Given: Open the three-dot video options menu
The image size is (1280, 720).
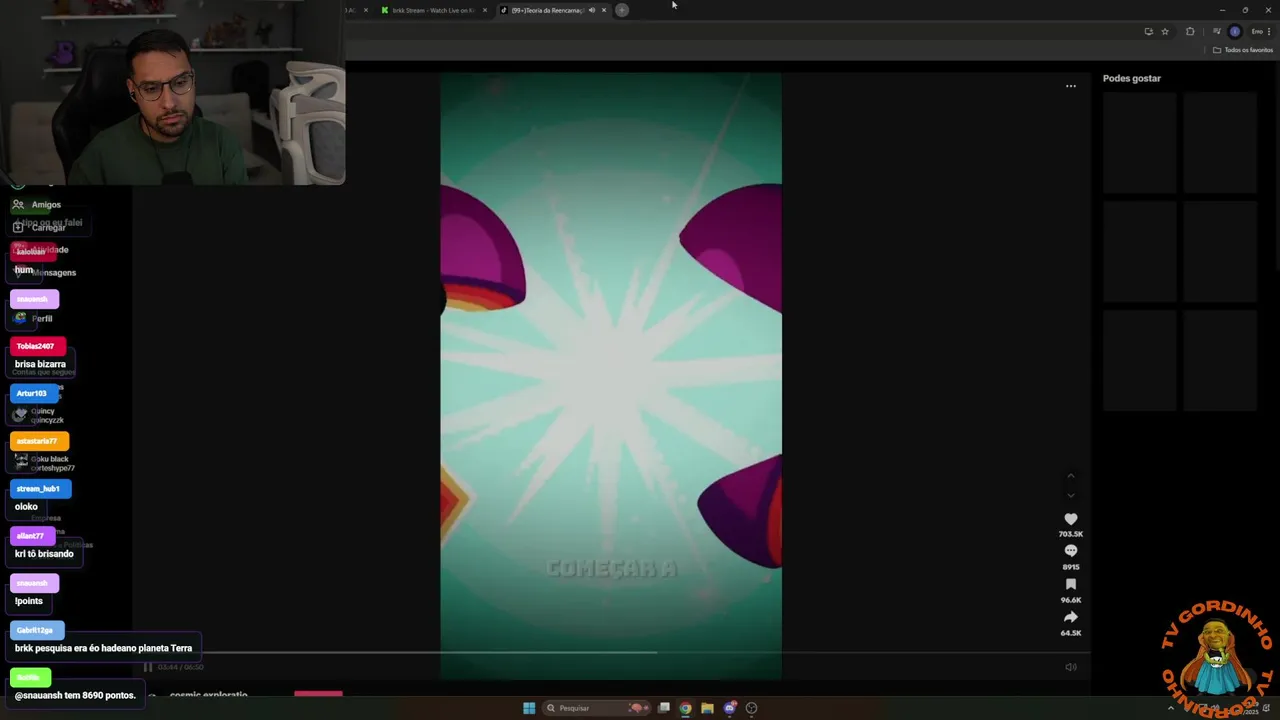Looking at the screenshot, I should pos(1070,86).
